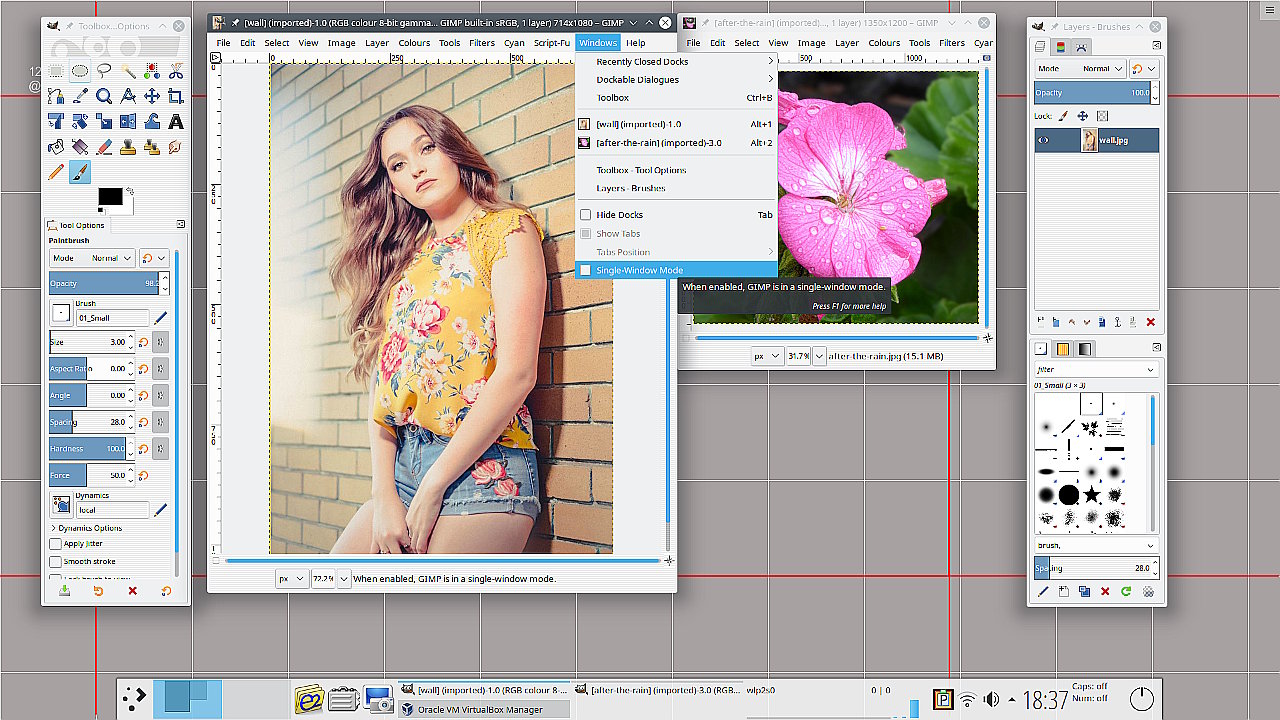This screenshot has height=720, width=1280.
Task: Click the taskbar clock showing 18:37
Action: [x=1046, y=700]
